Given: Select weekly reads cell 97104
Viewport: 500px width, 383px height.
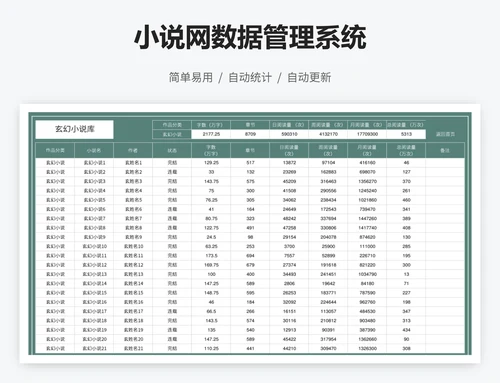Looking at the screenshot, I should pos(328,163).
